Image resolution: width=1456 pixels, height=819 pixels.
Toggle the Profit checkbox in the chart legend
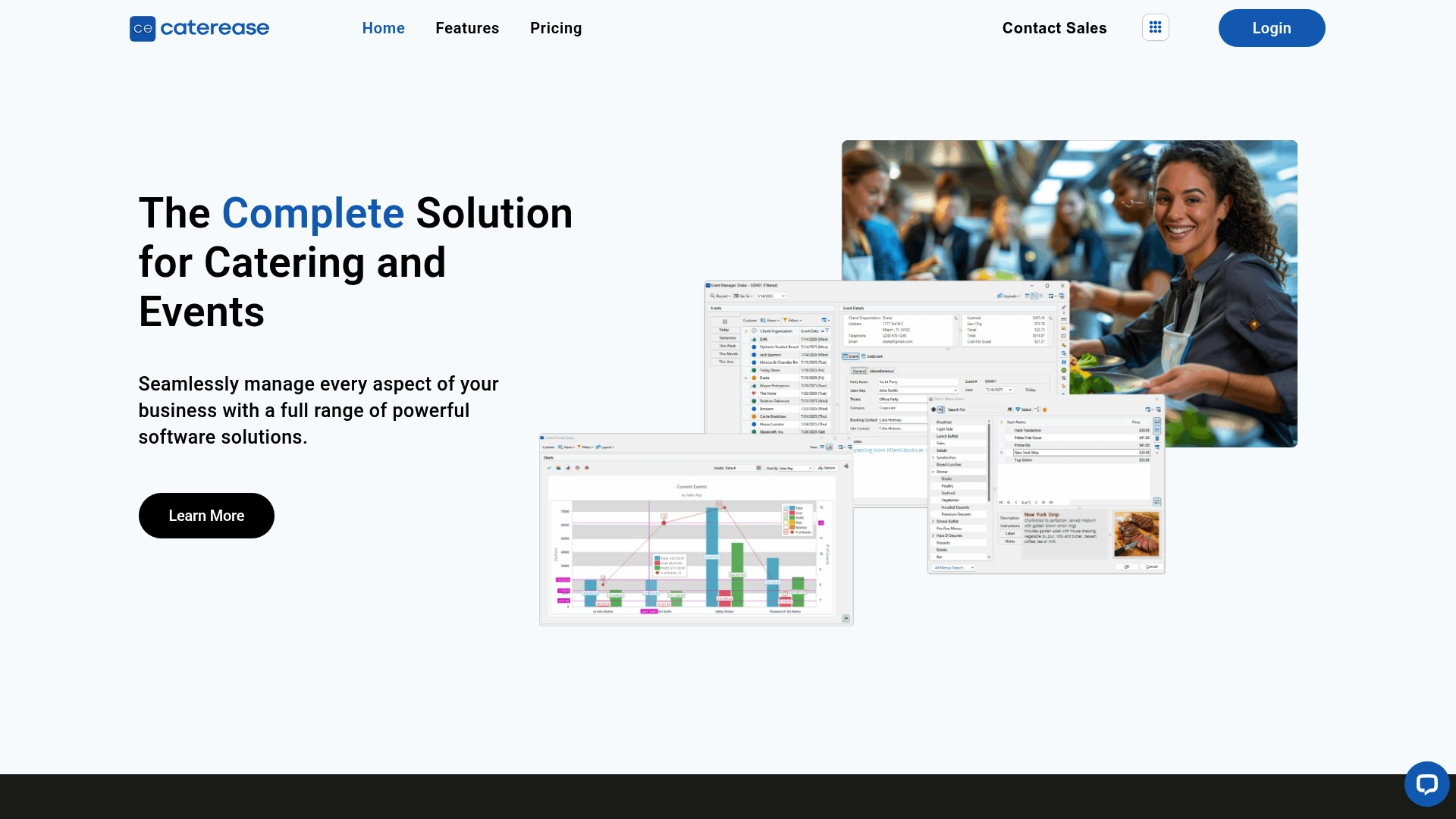coord(786,518)
